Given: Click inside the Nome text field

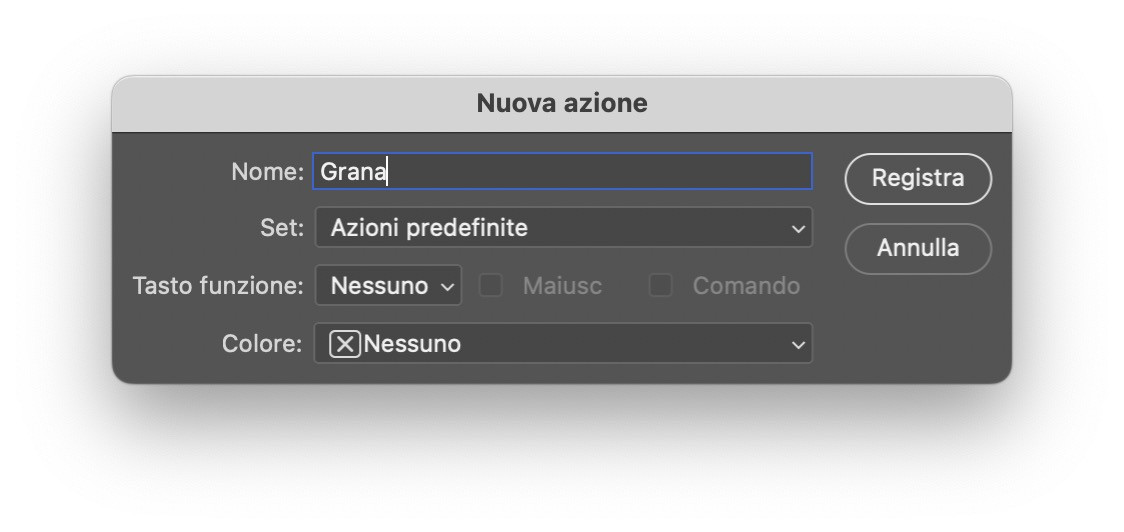Looking at the screenshot, I should [600, 172].
